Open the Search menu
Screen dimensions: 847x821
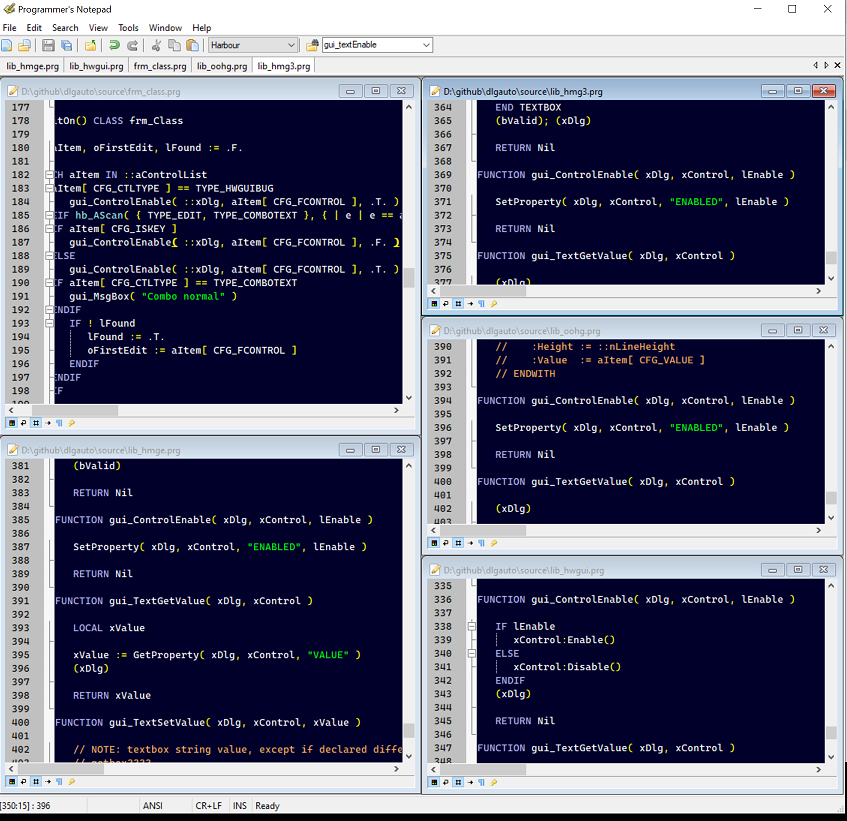pos(65,28)
